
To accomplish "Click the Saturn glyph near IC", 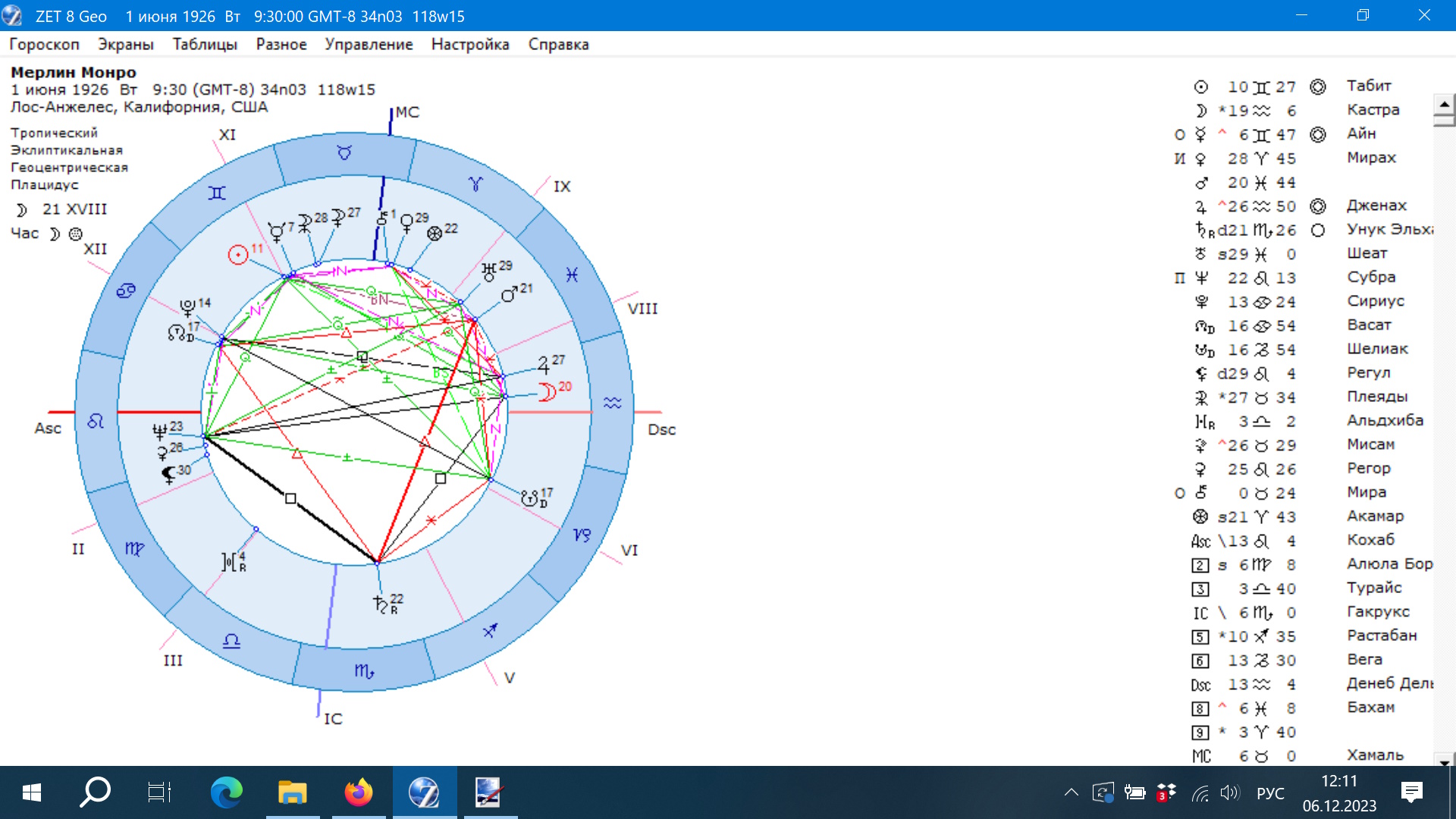I will tap(381, 604).
